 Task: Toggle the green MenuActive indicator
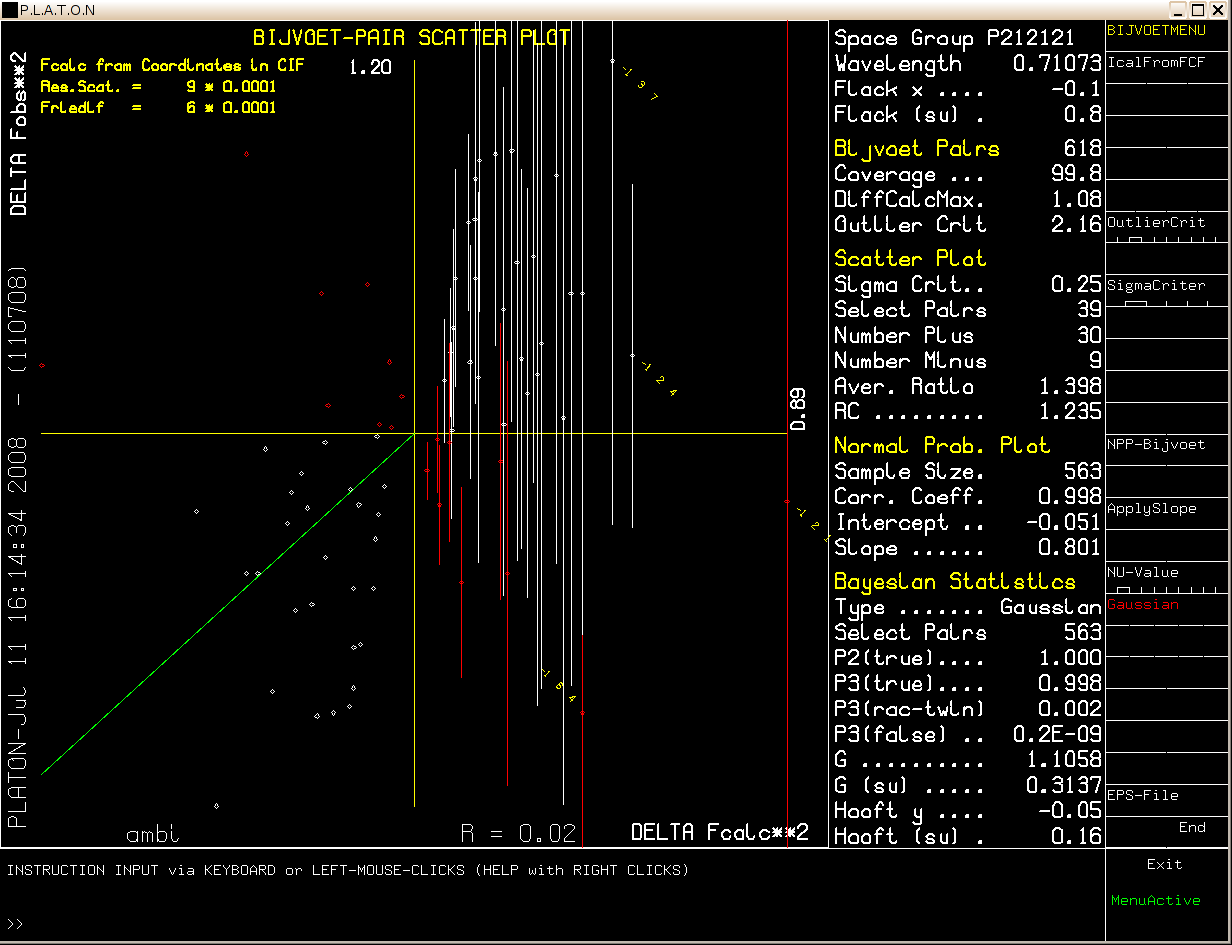pyautogui.click(x=1155, y=900)
